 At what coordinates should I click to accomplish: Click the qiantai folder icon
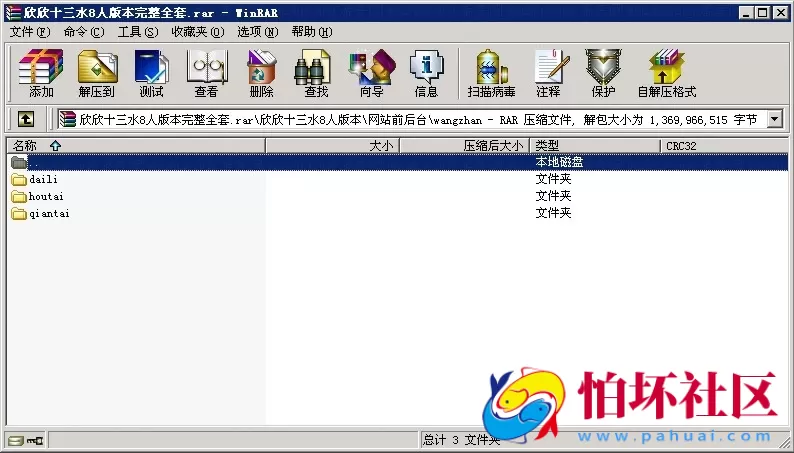click(x=19, y=214)
